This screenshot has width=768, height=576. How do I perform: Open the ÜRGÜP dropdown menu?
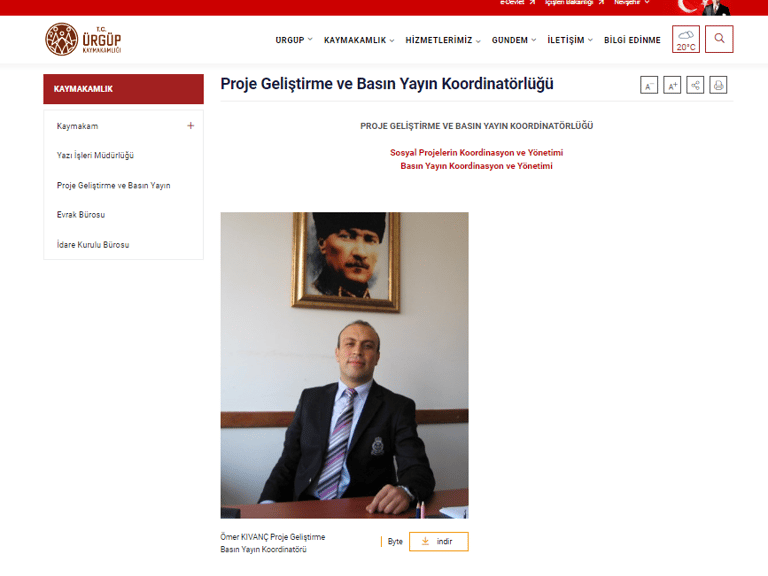coord(294,40)
